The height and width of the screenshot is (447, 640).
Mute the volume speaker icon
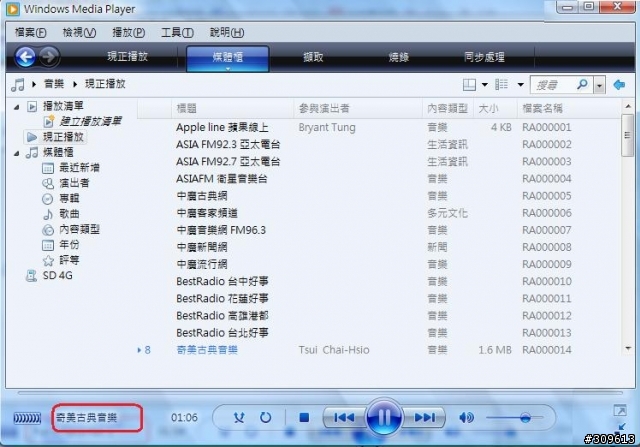pos(466,418)
